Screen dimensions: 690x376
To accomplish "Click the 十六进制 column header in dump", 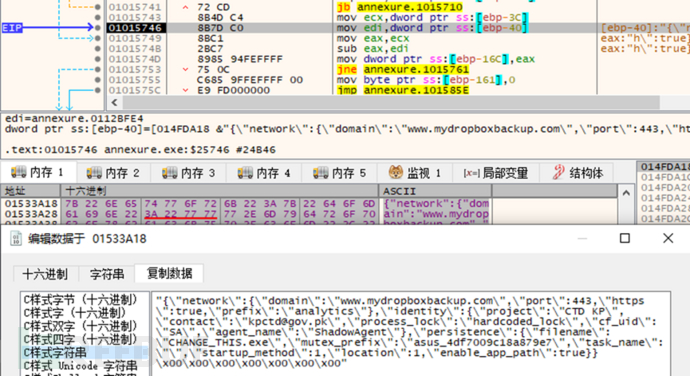I will [219, 191].
